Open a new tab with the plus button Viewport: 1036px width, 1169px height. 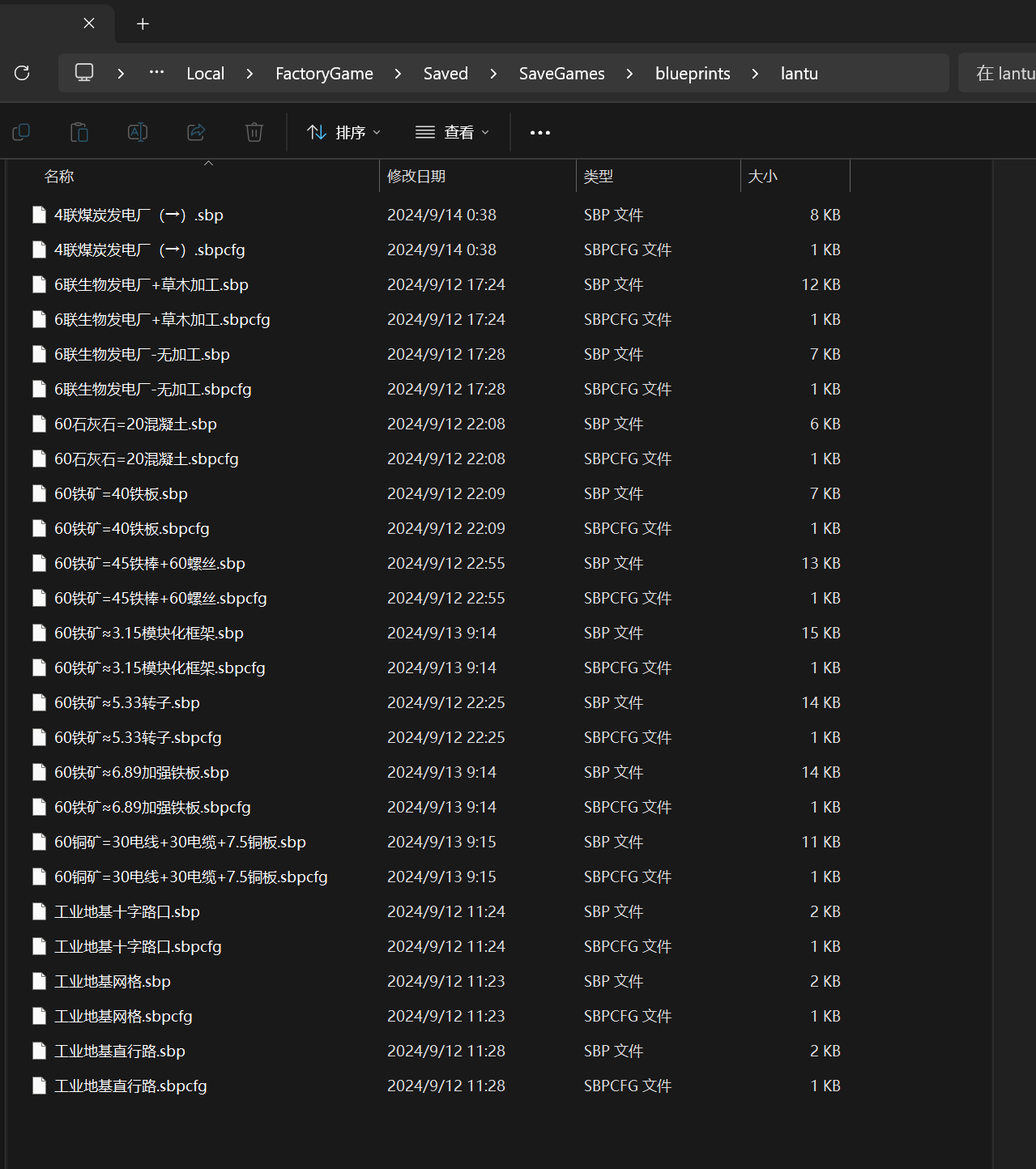[x=143, y=23]
